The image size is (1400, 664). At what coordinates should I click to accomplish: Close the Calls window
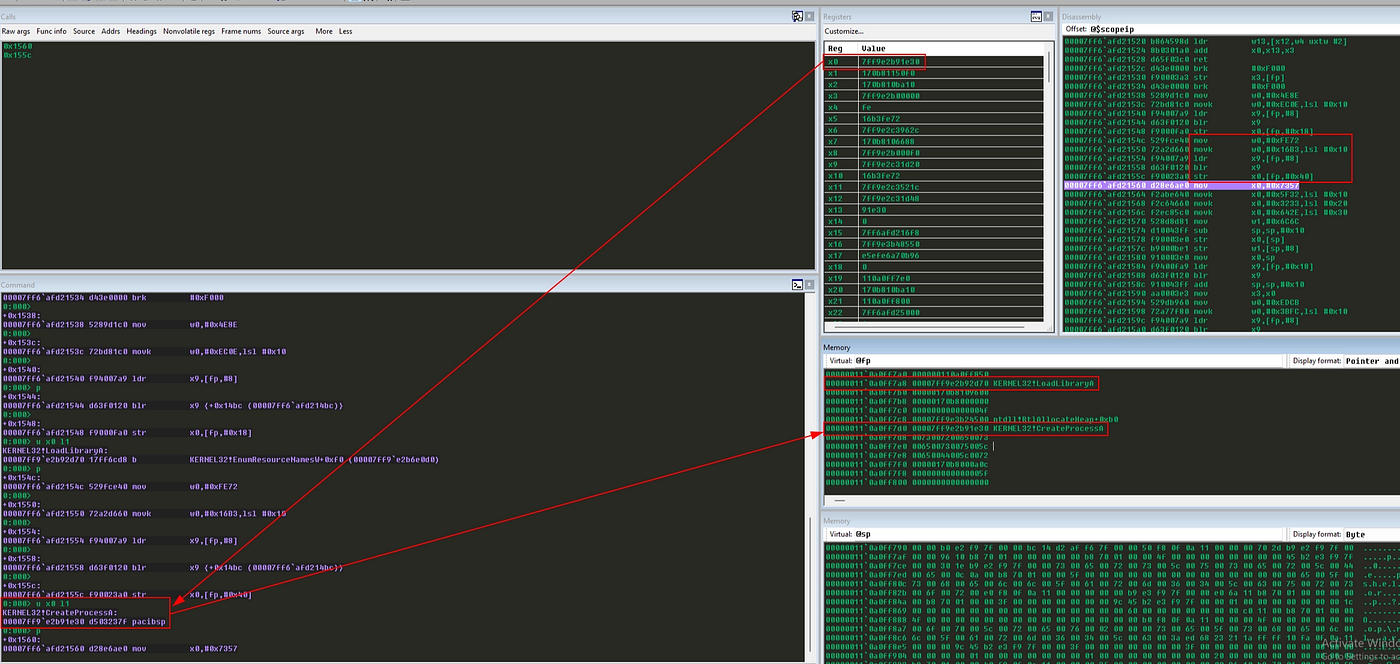(x=809, y=16)
